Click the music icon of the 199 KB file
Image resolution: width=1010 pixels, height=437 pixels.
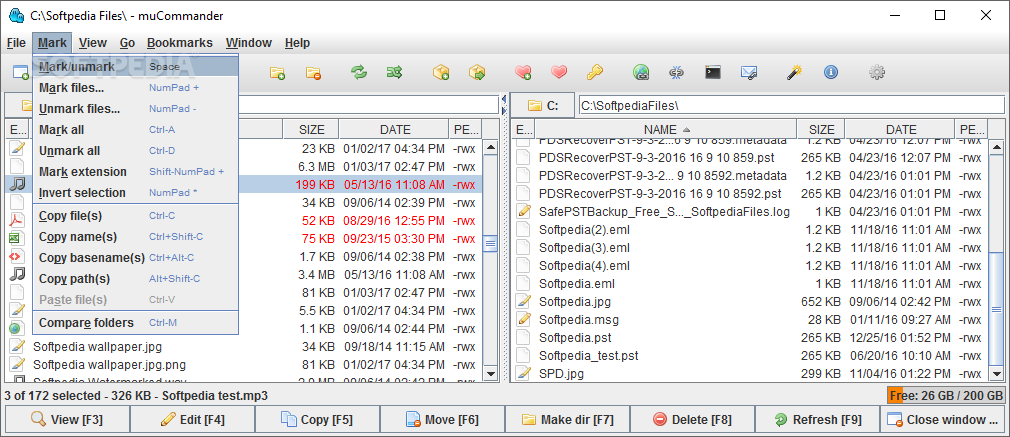[x=17, y=184]
